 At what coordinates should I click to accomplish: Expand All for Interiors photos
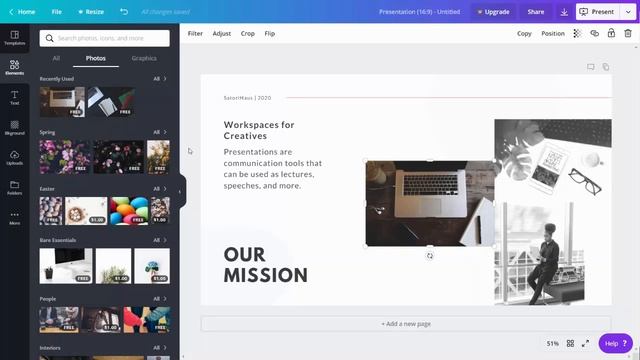click(x=160, y=348)
